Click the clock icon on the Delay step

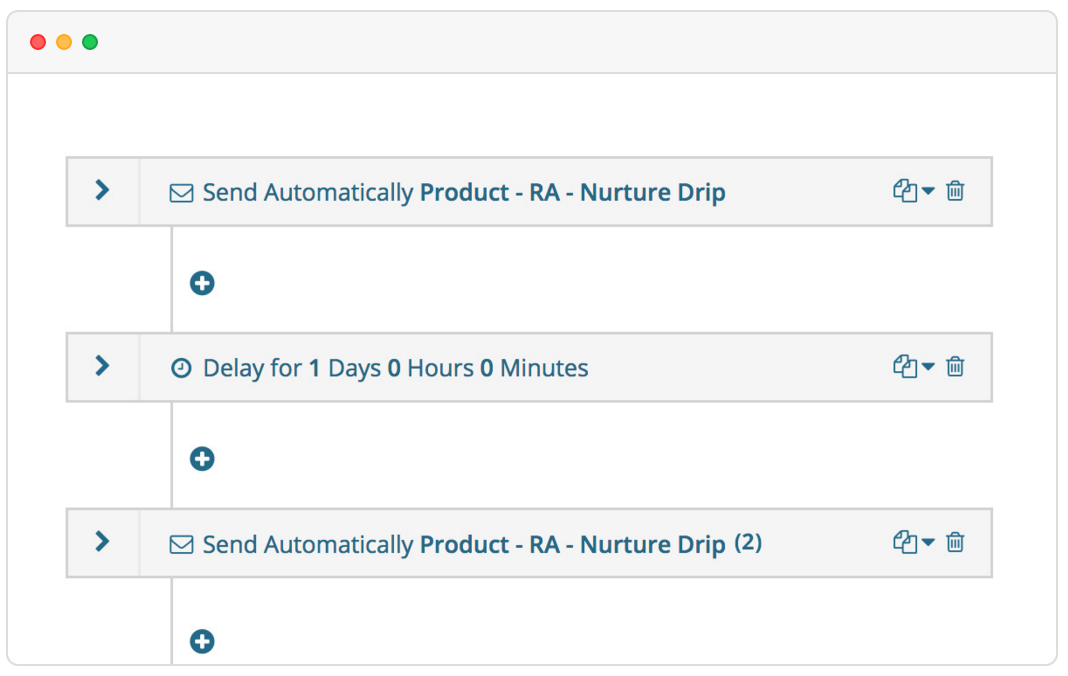tap(181, 369)
